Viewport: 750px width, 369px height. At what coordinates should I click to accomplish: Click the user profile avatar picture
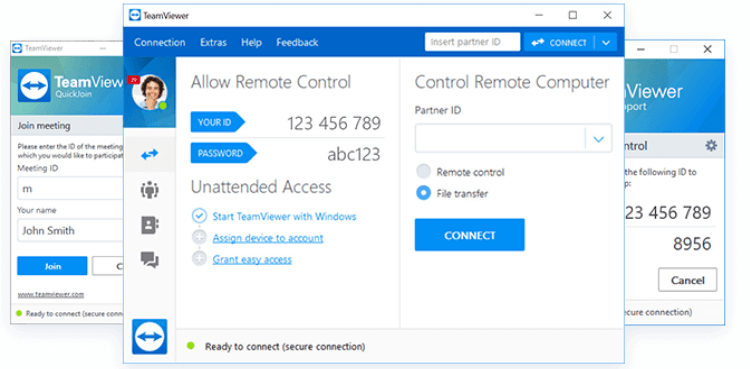[150, 92]
